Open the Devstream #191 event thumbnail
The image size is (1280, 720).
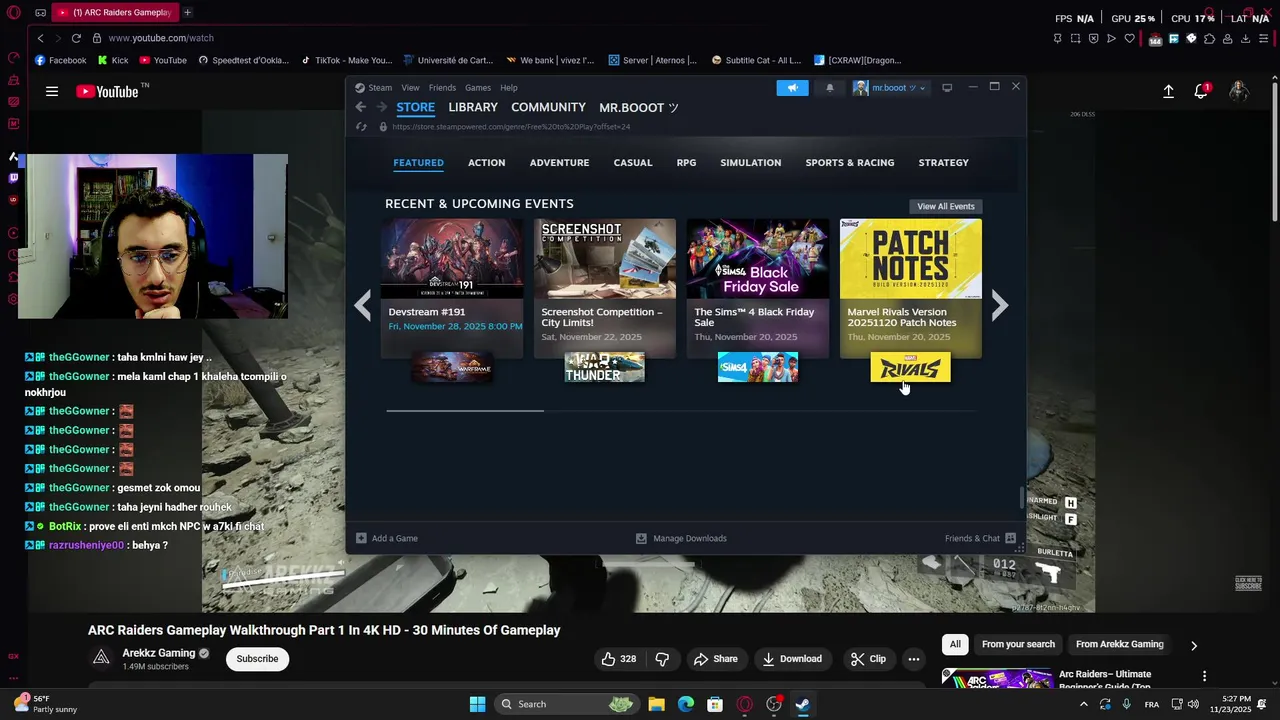[451, 259]
